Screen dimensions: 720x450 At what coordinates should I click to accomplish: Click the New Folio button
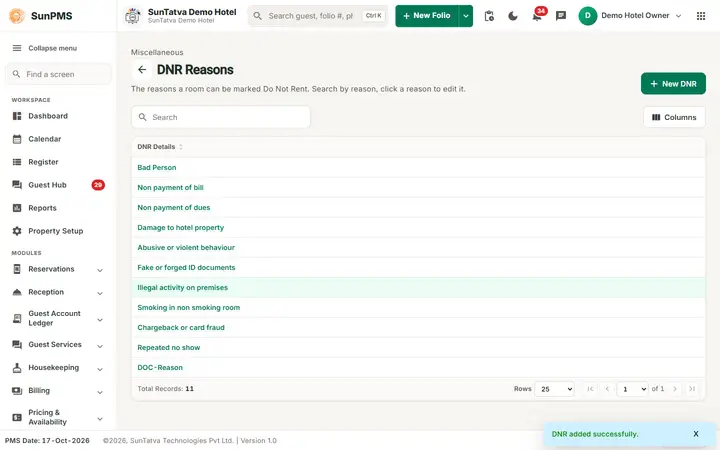pyautogui.click(x=427, y=16)
